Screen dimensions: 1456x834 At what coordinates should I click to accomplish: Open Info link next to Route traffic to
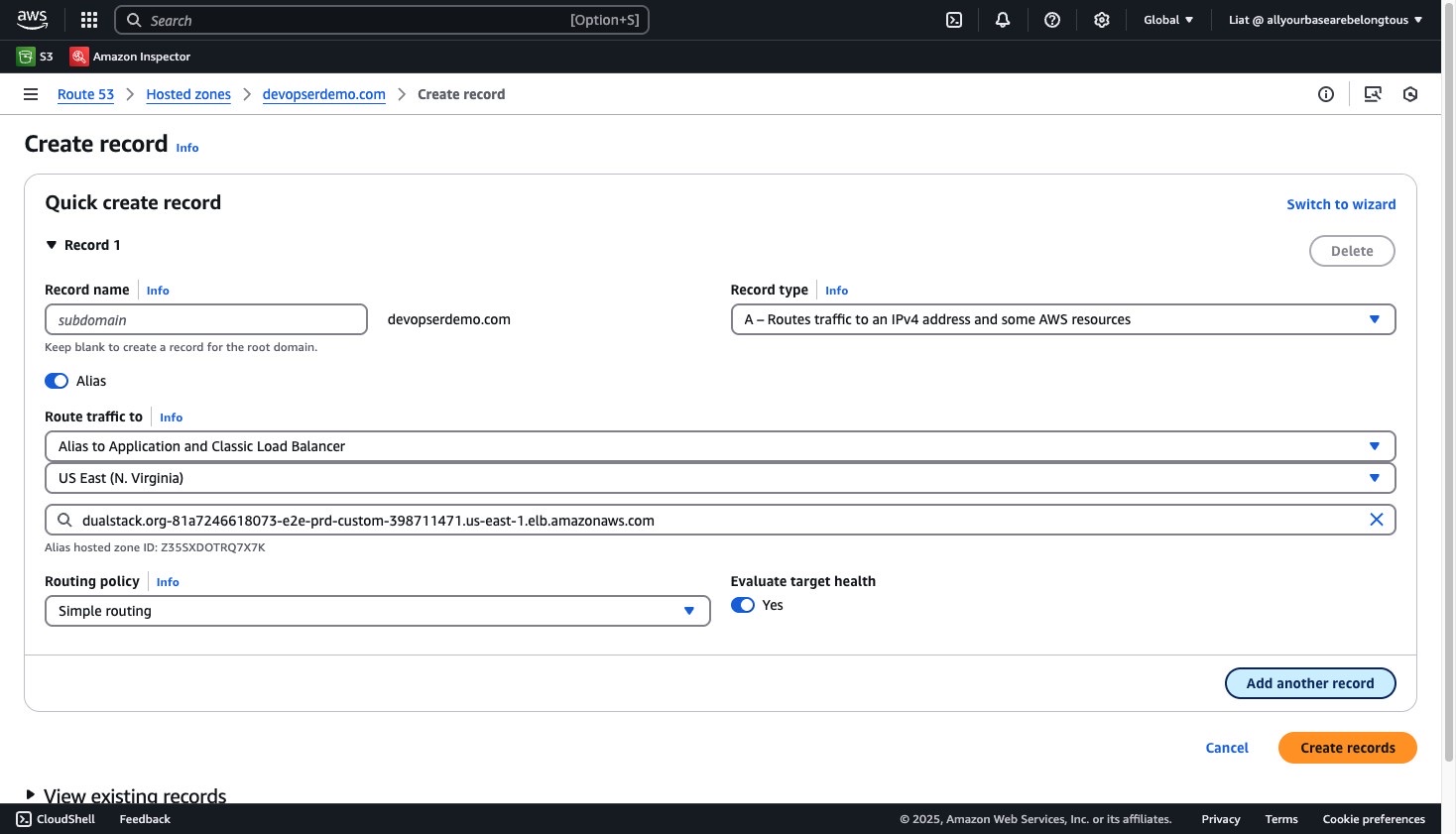pyautogui.click(x=171, y=417)
